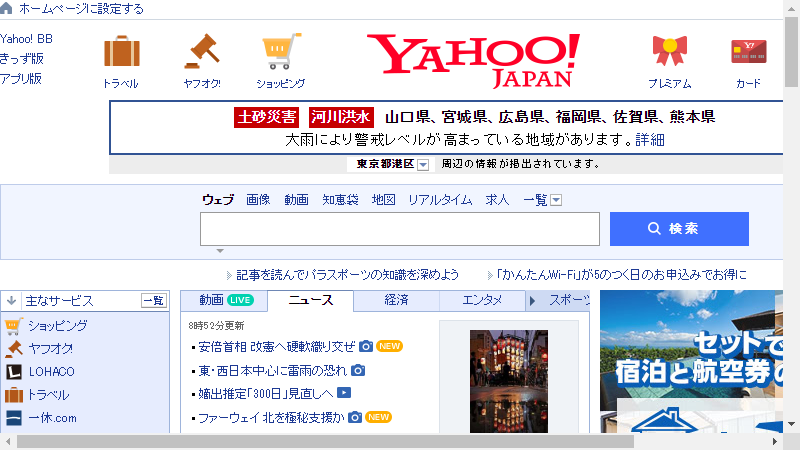Image resolution: width=800 pixels, height=450 pixels.
Task: Click the 土砂災害 red warning label
Action: click(267, 117)
